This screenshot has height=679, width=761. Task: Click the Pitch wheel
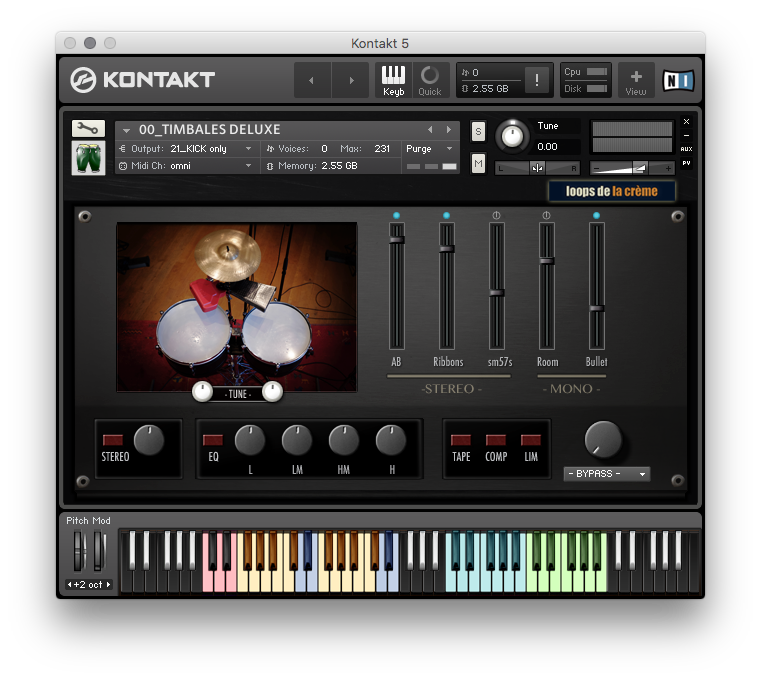point(79,551)
